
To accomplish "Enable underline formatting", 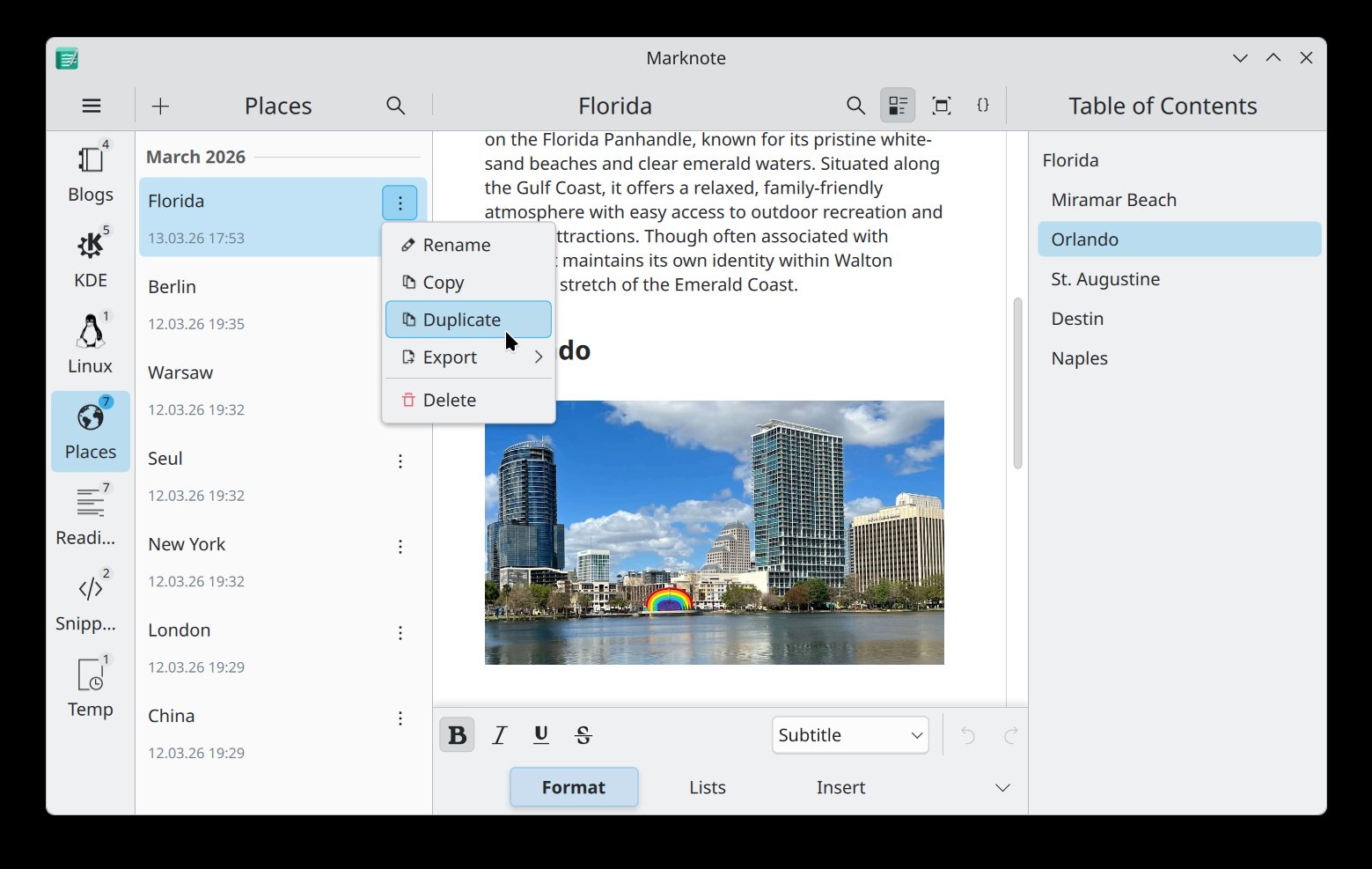I will (540, 734).
